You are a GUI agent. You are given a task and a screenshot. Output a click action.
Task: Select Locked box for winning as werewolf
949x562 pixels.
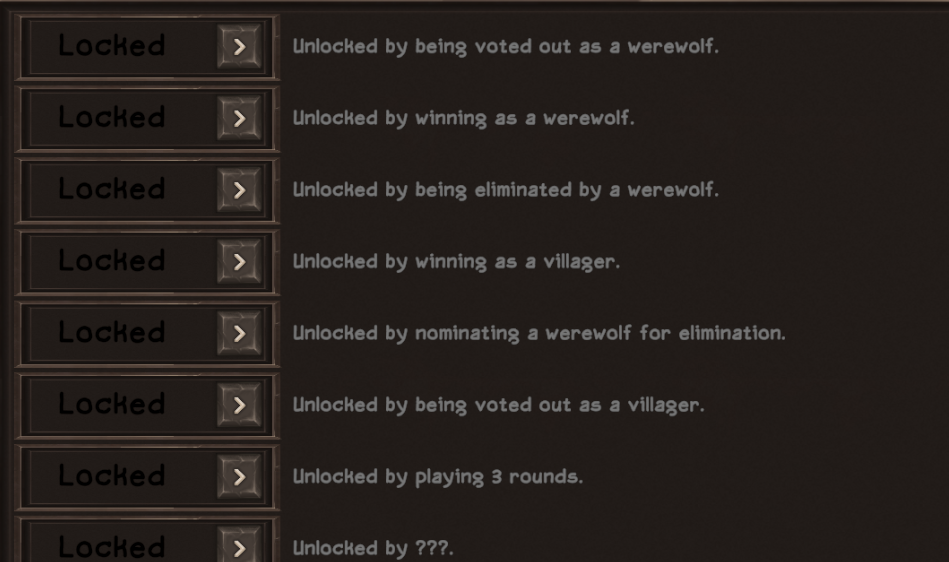pos(147,119)
